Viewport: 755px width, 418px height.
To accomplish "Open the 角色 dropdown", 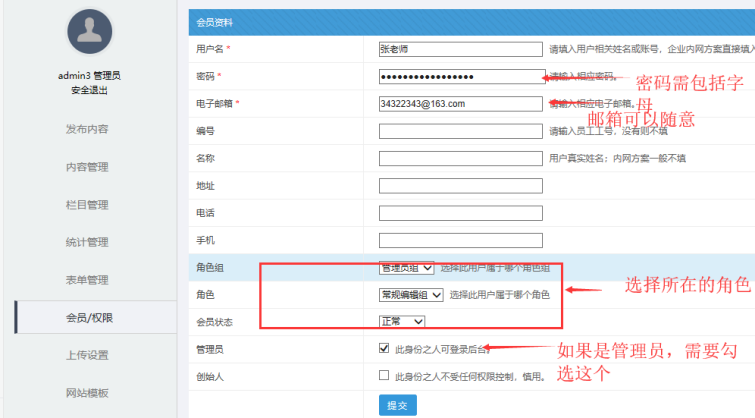I will tap(410, 294).
